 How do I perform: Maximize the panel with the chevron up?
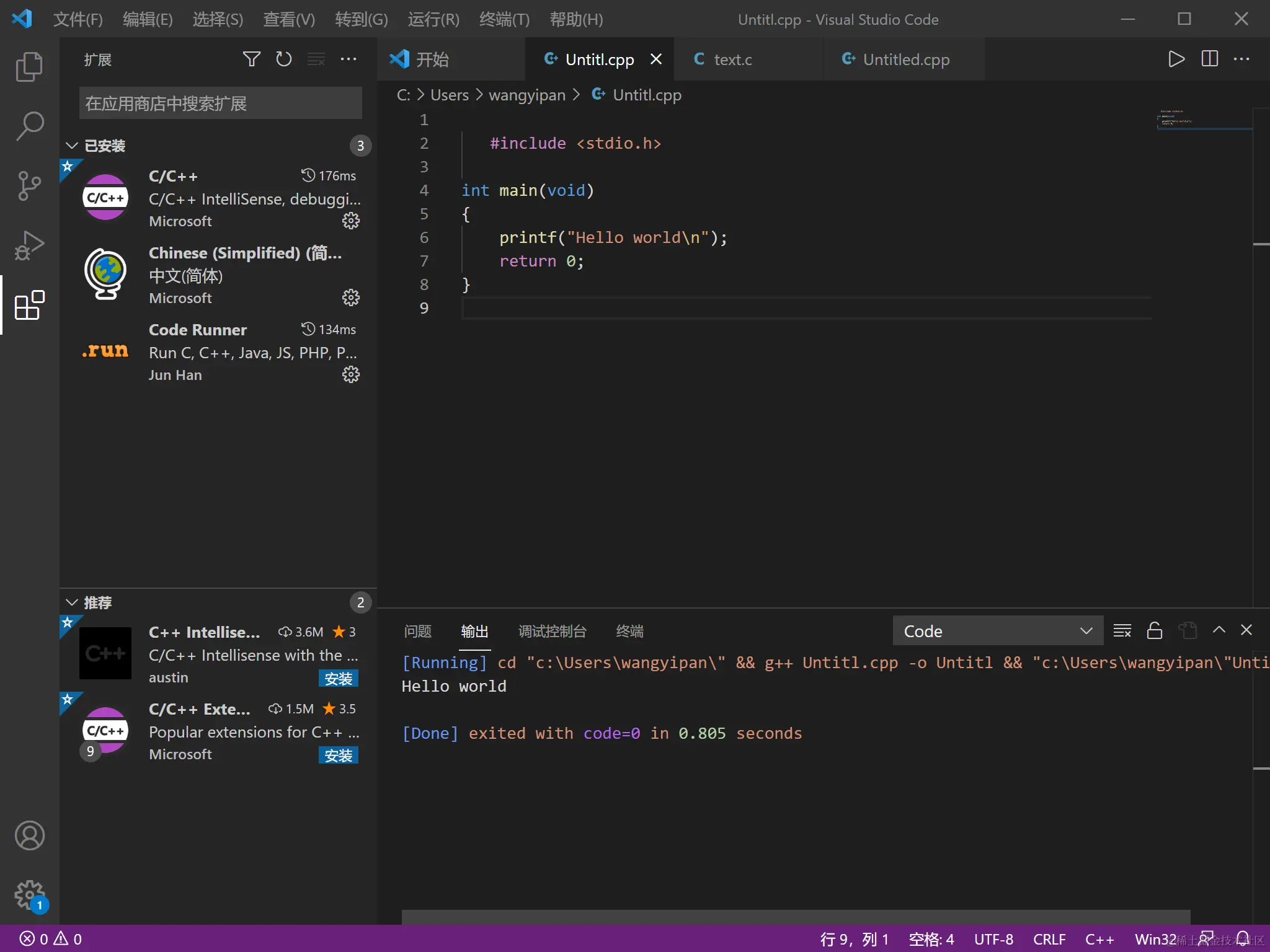[x=1219, y=630]
